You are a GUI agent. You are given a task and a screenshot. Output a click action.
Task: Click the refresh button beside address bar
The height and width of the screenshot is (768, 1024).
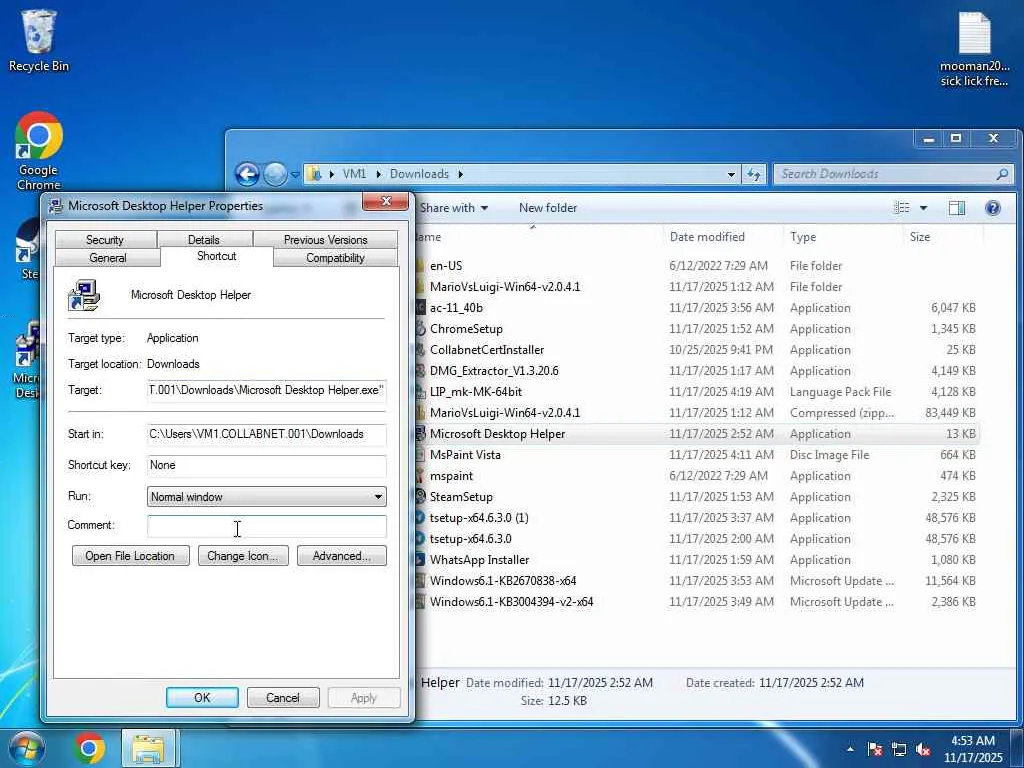coord(754,174)
